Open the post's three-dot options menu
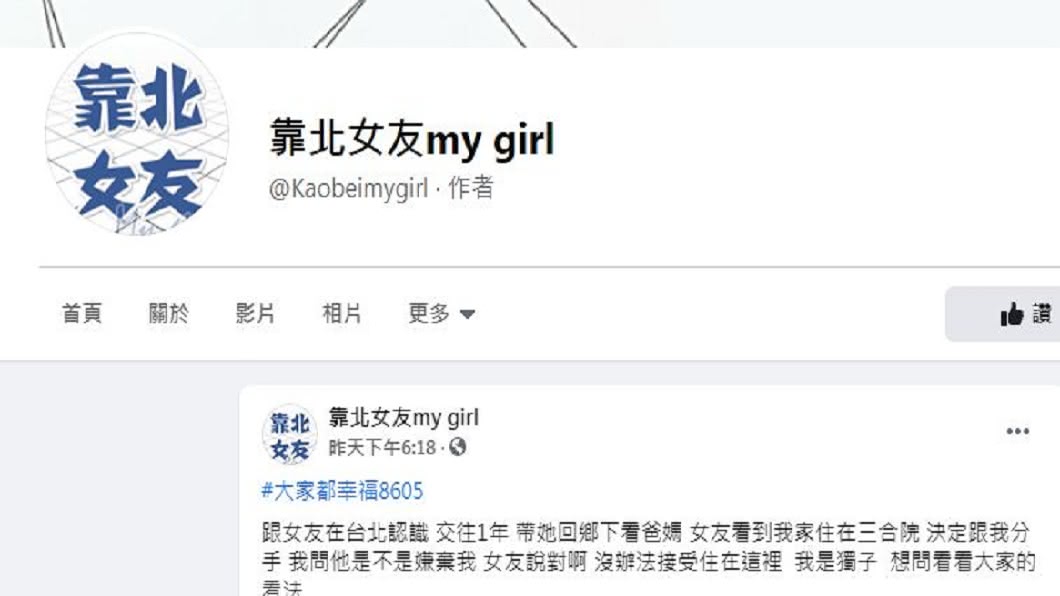The image size is (1060, 596). (x=1017, y=431)
